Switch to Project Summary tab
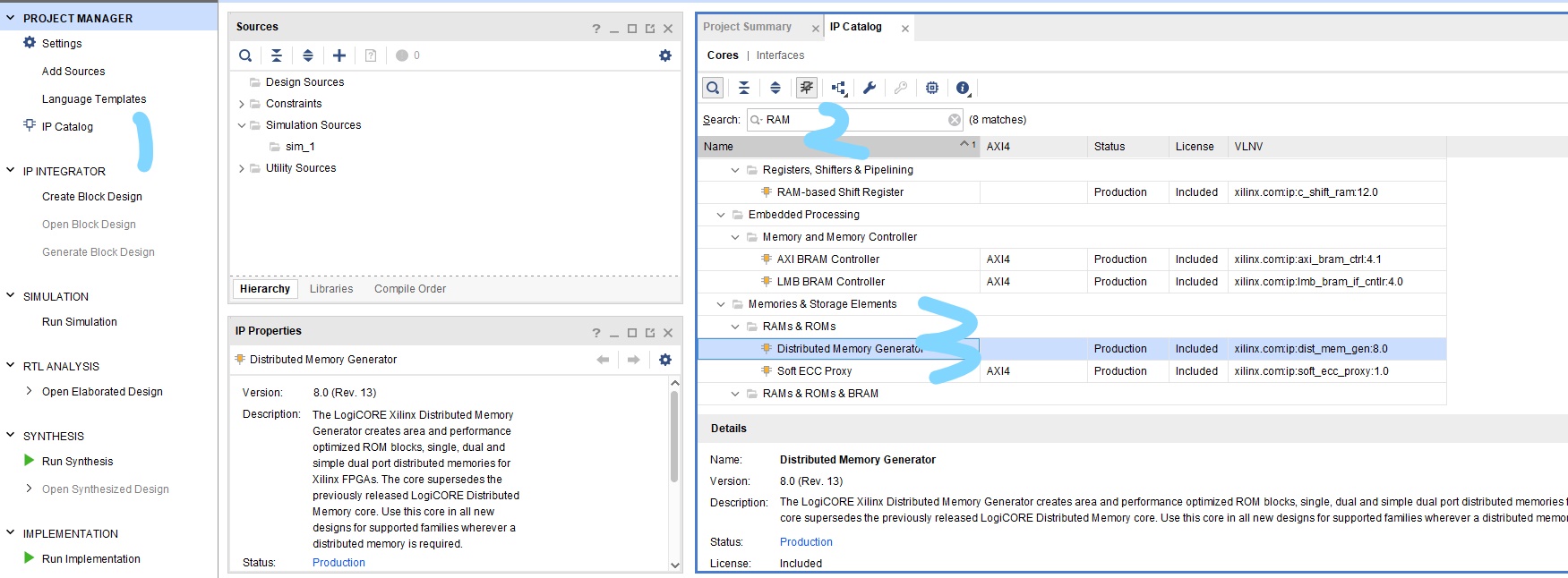This screenshot has width=1568, height=578. [748, 27]
